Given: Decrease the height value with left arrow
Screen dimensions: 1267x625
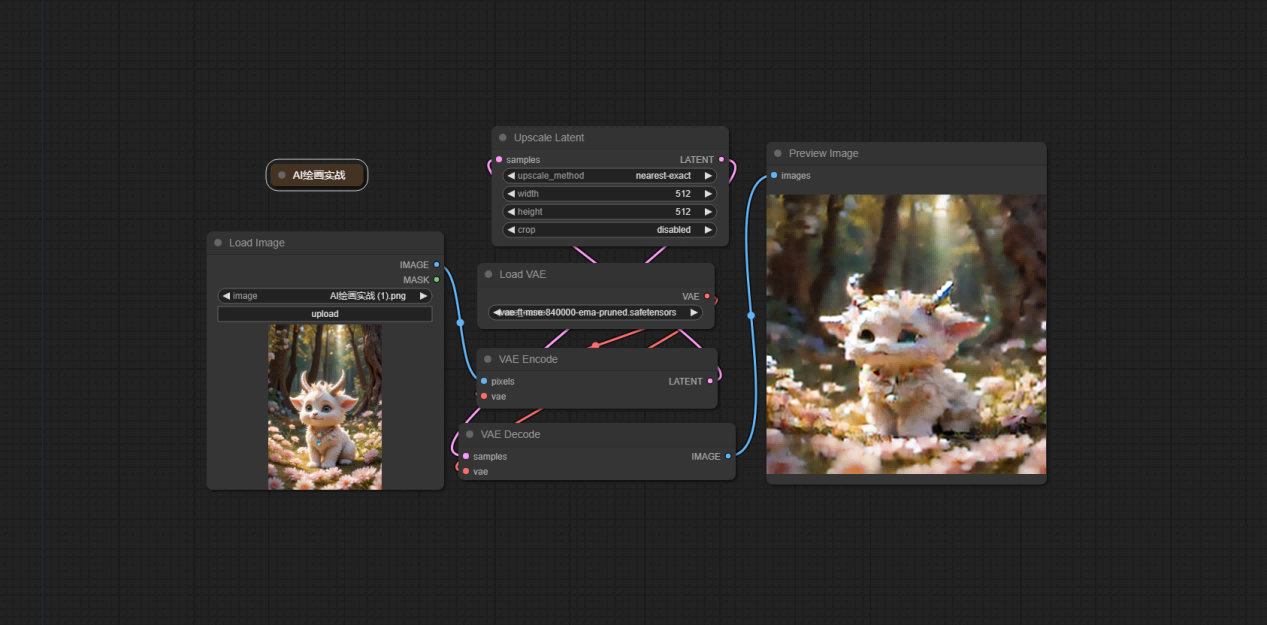Looking at the screenshot, I should pos(511,212).
